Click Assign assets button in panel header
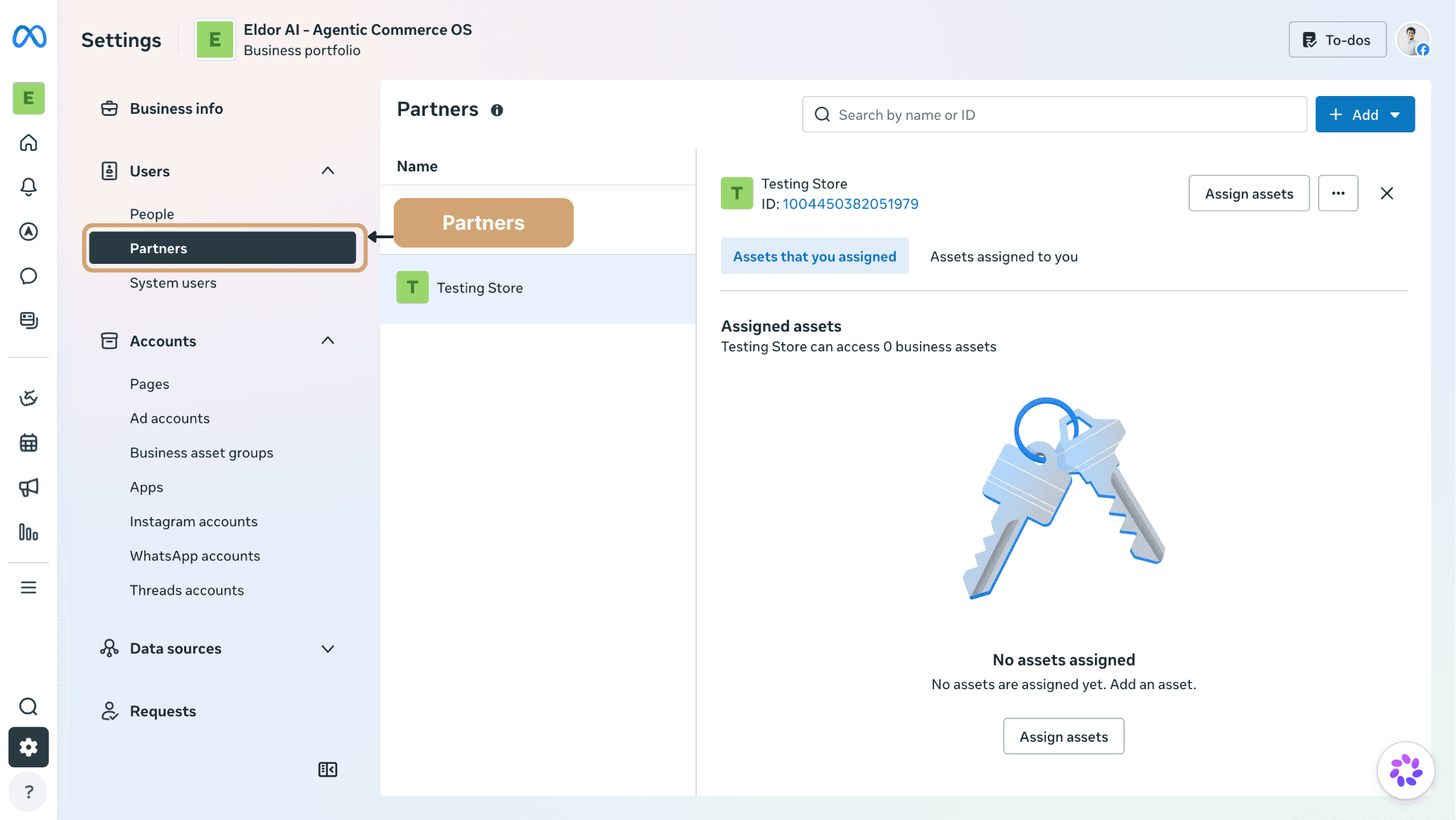 (1249, 193)
